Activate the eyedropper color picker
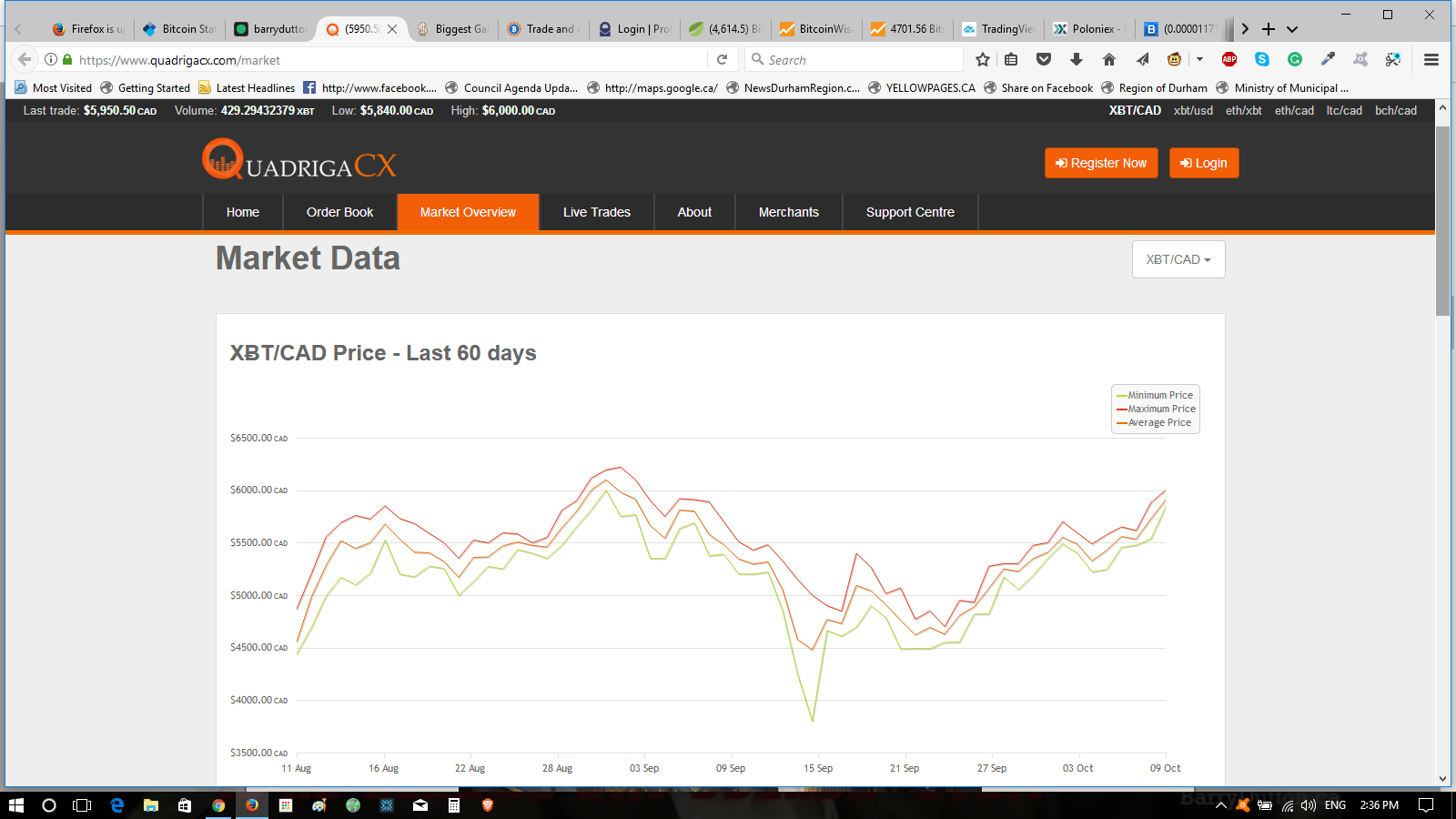 tap(1328, 60)
